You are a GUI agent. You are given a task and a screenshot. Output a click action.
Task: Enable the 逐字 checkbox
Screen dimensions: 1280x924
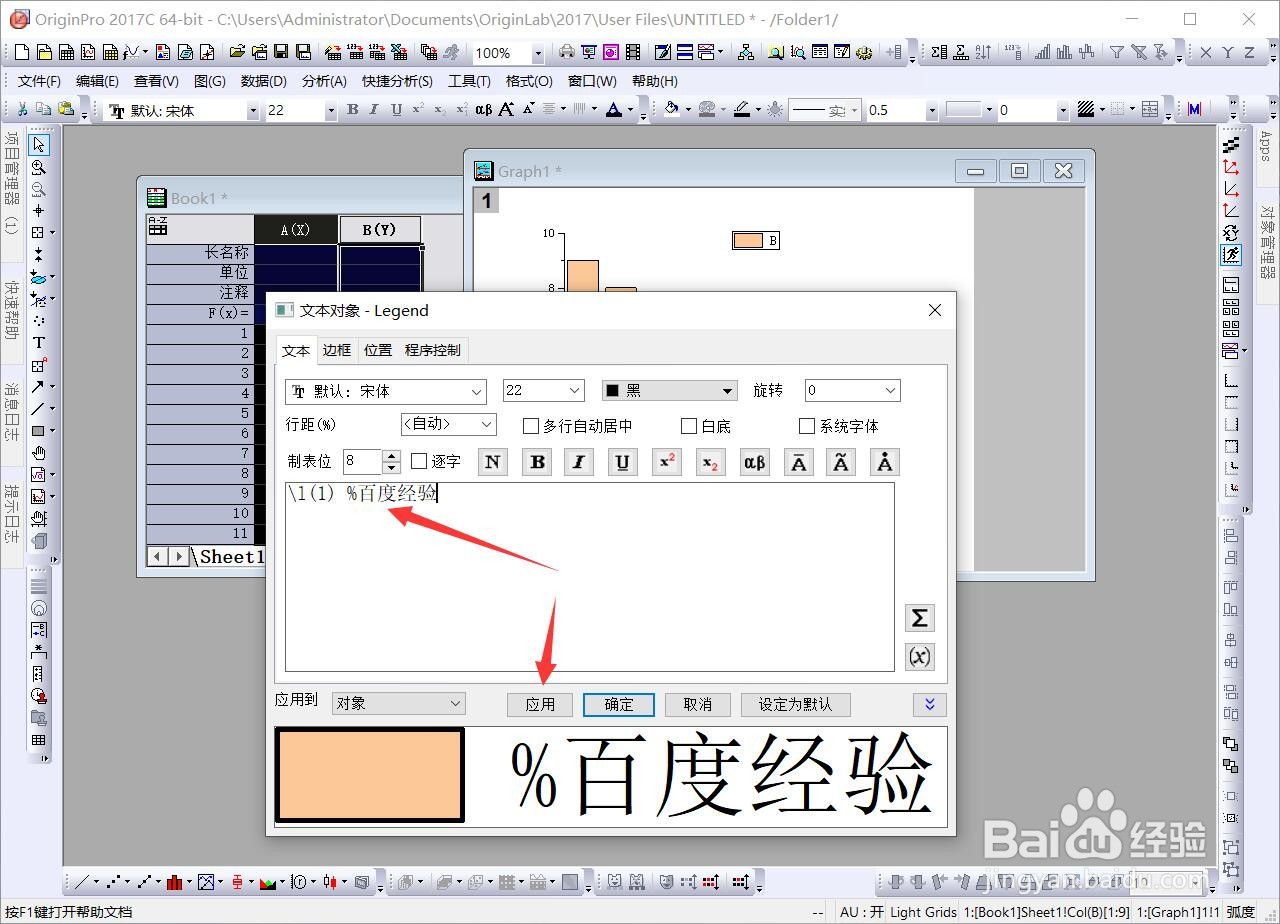coord(419,461)
